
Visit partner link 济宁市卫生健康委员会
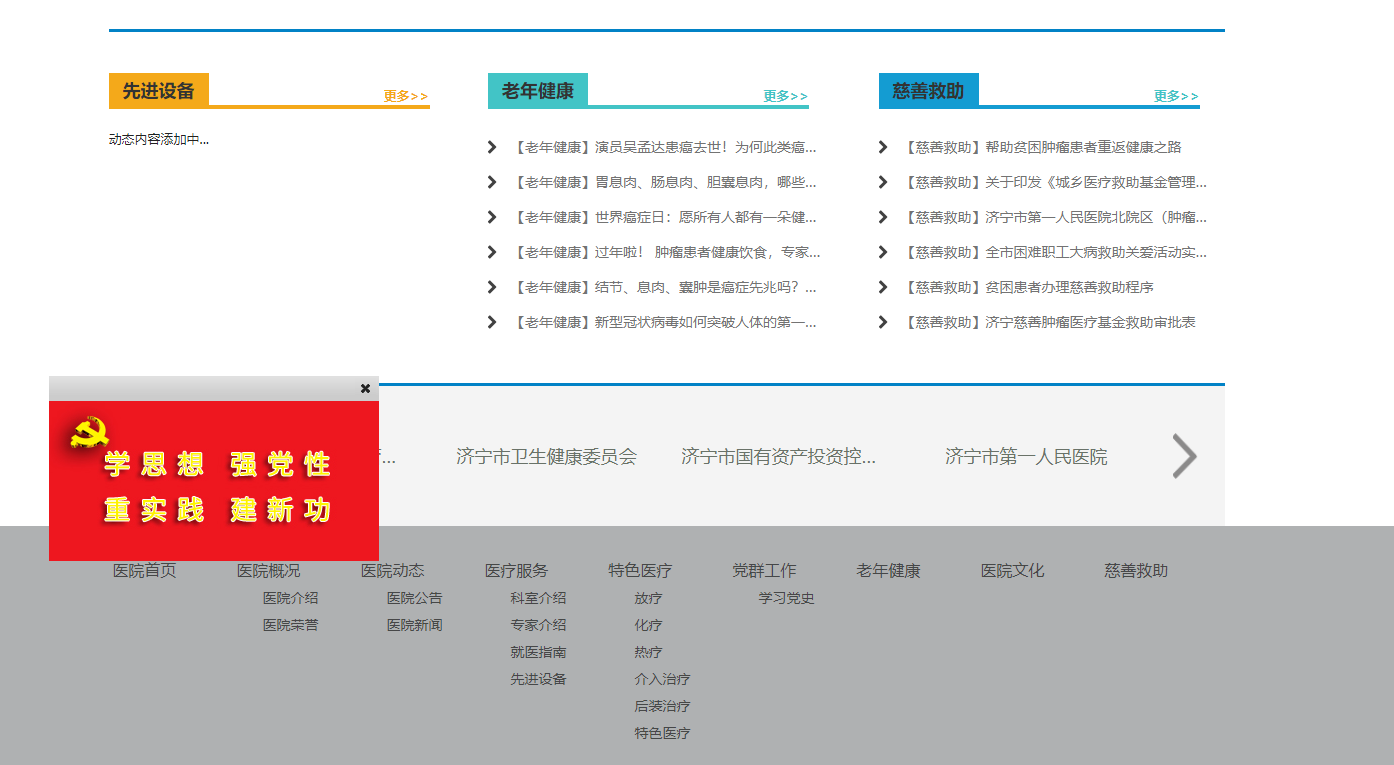[x=546, y=457]
